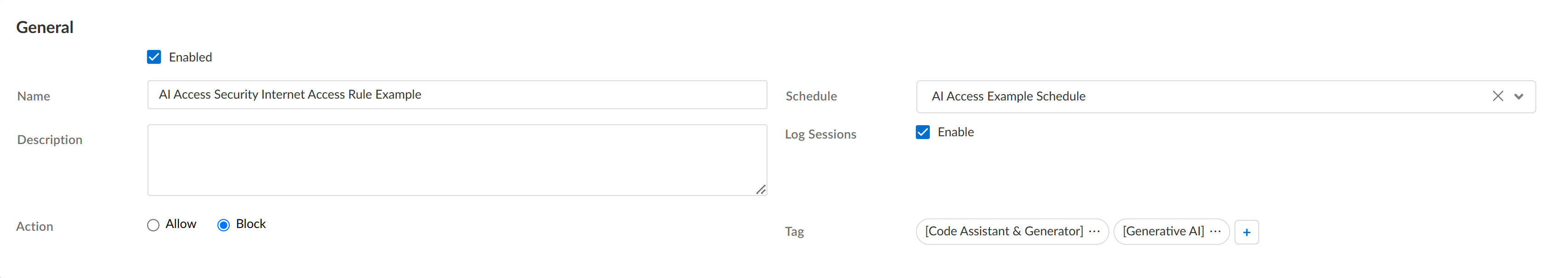
Task: Grab the Description box resize handle
Action: (760, 190)
